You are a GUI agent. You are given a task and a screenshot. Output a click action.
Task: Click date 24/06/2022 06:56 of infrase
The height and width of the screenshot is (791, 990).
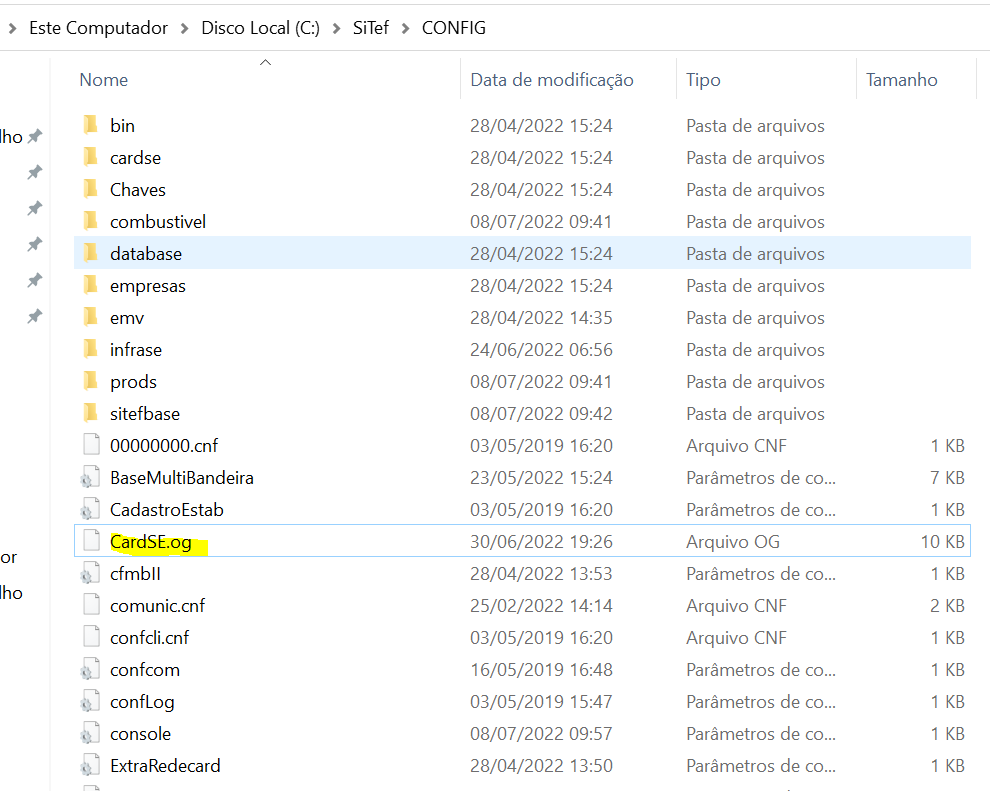pos(541,350)
